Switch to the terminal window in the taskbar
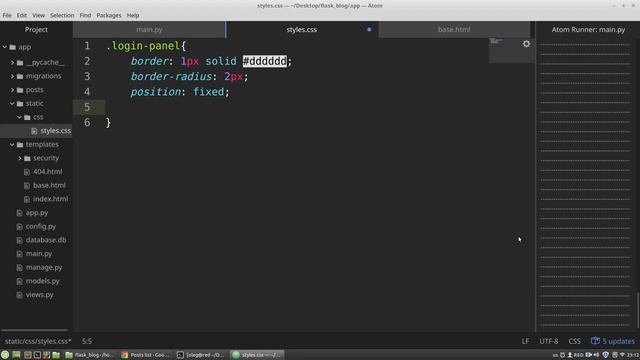 tap(201, 355)
